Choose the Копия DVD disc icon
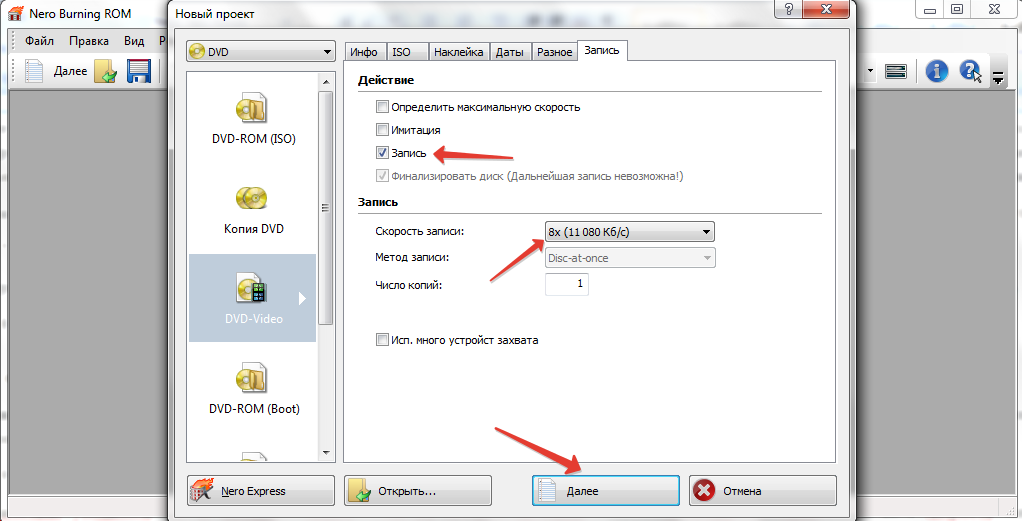Image resolution: width=1022 pixels, height=521 pixels. pyautogui.click(x=252, y=198)
